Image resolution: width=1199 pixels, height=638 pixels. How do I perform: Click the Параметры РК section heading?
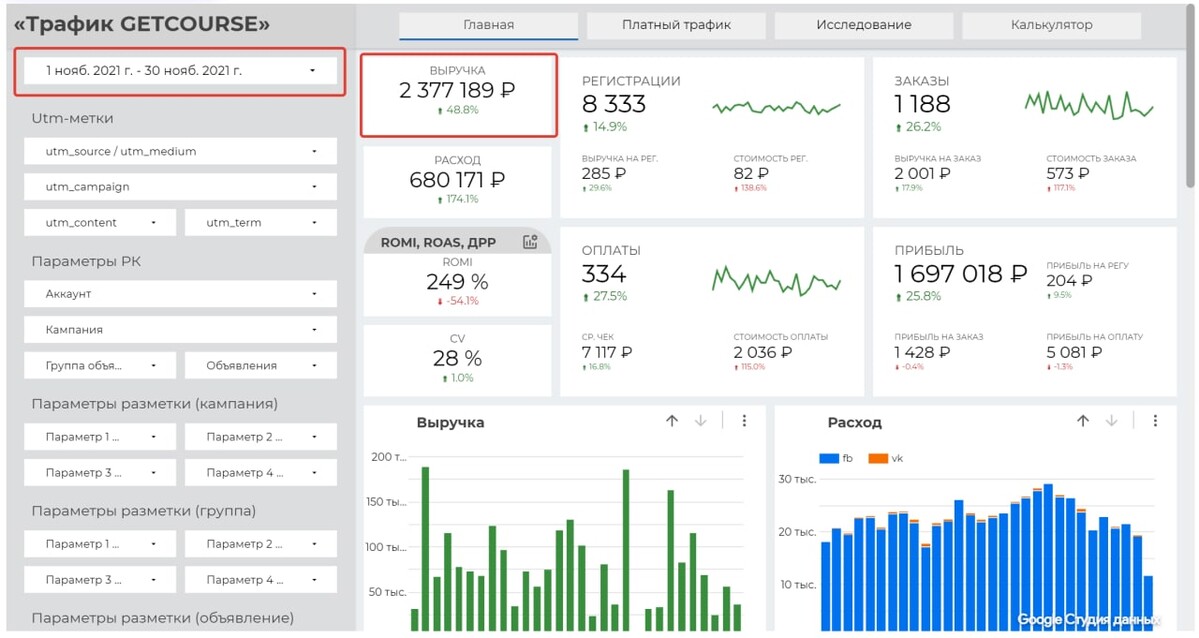tap(86, 262)
